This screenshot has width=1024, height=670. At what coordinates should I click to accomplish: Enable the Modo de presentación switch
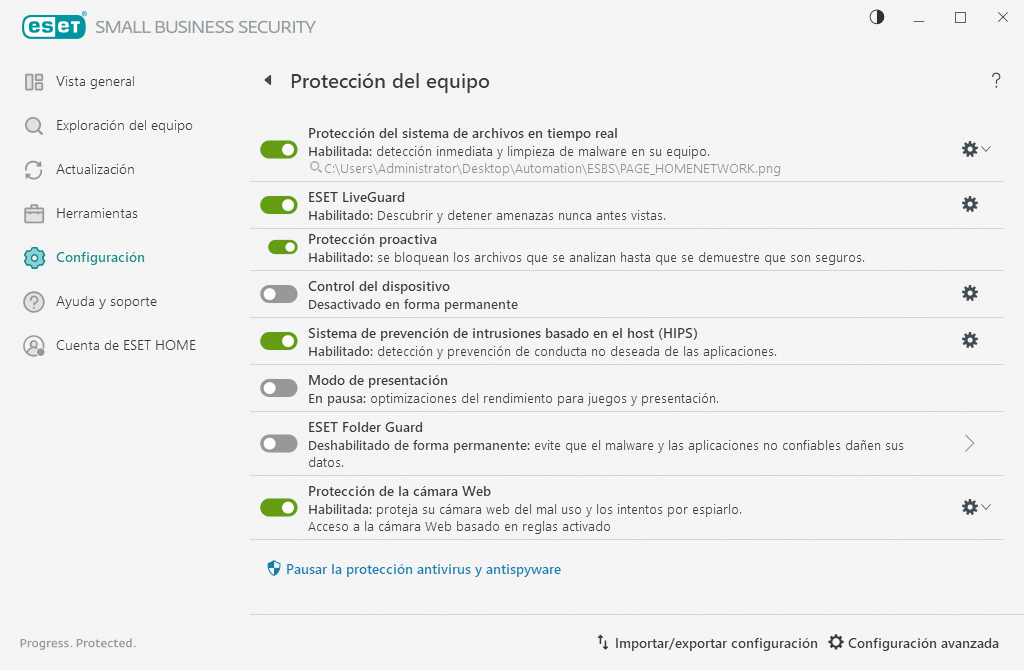click(279, 388)
